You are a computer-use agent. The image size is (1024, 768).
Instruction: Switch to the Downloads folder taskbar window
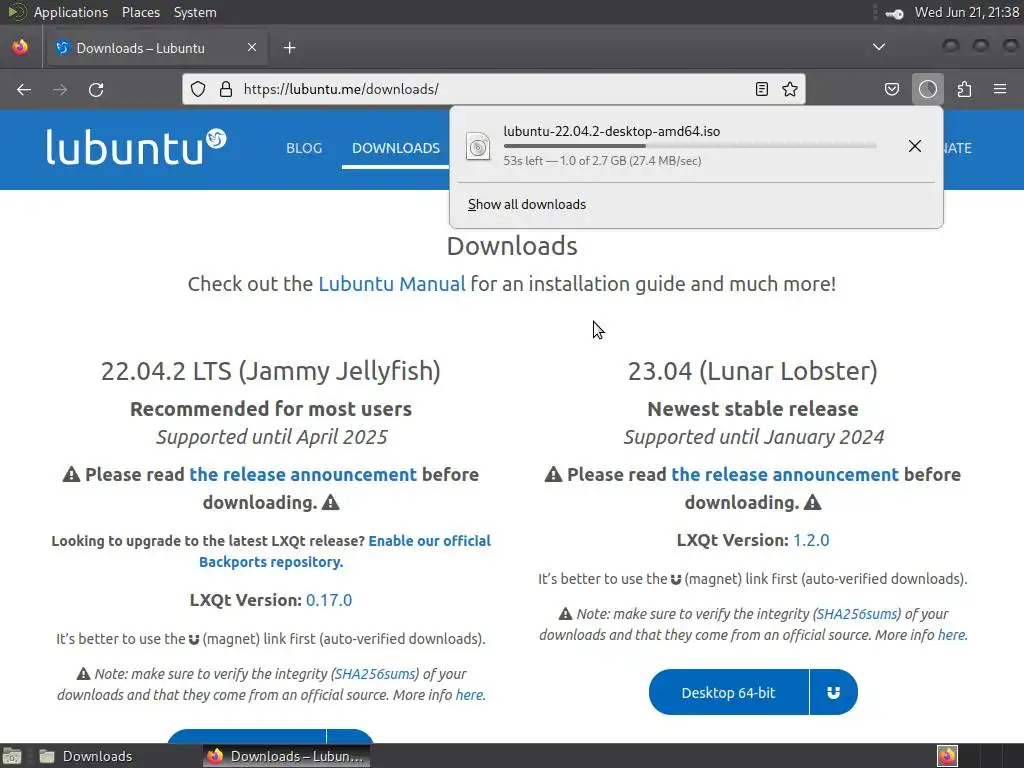coord(86,756)
